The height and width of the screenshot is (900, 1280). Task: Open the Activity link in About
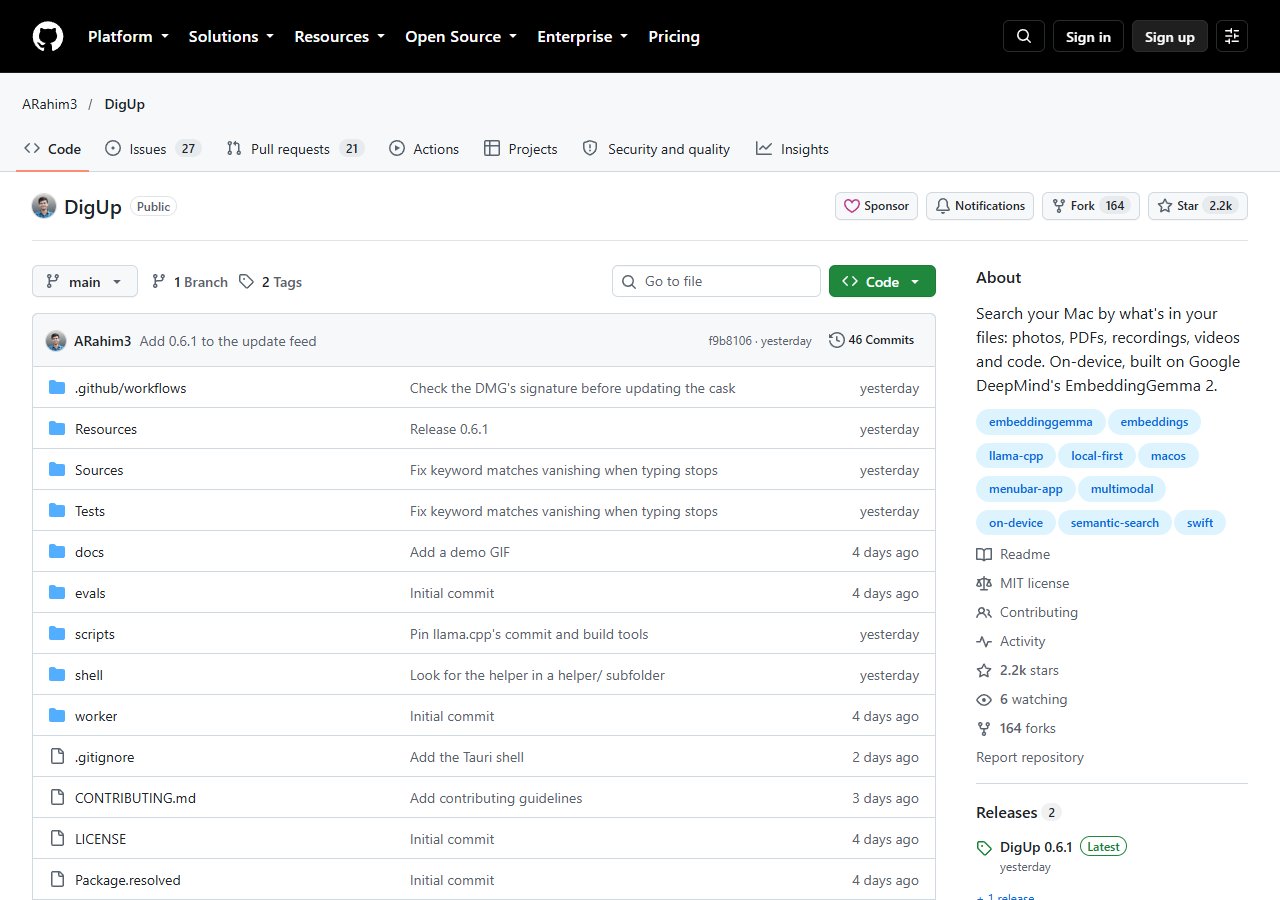coord(1011,641)
